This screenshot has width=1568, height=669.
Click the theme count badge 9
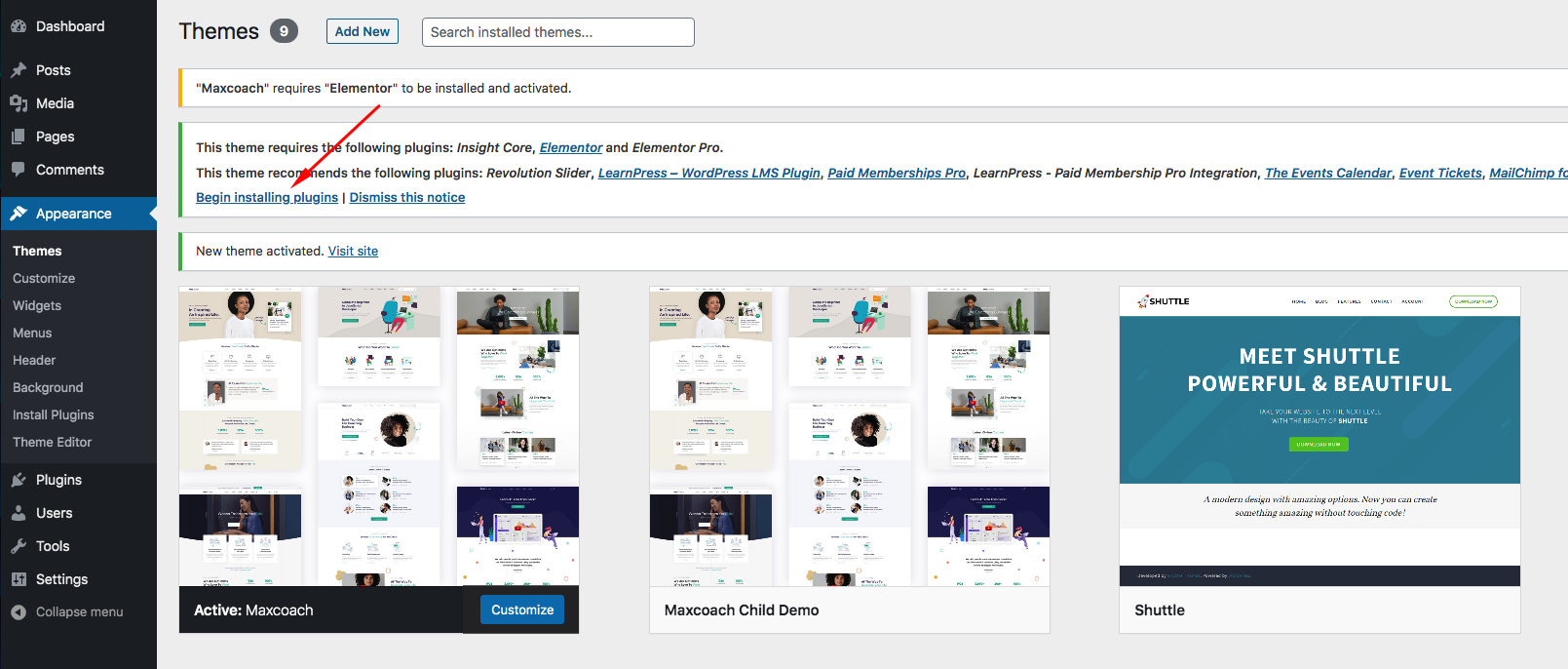pos(284,31)
